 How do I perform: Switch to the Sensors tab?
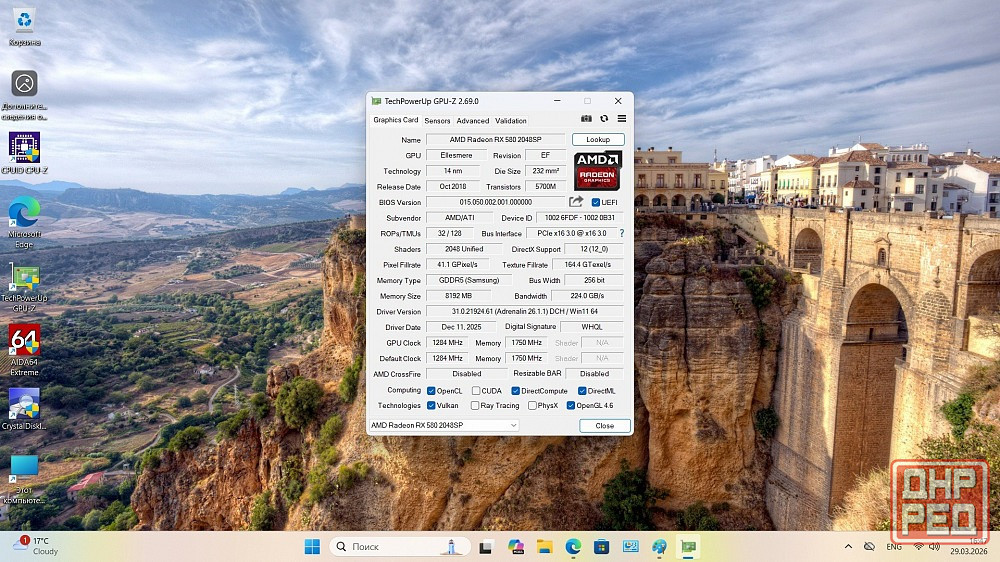(437, 120)
